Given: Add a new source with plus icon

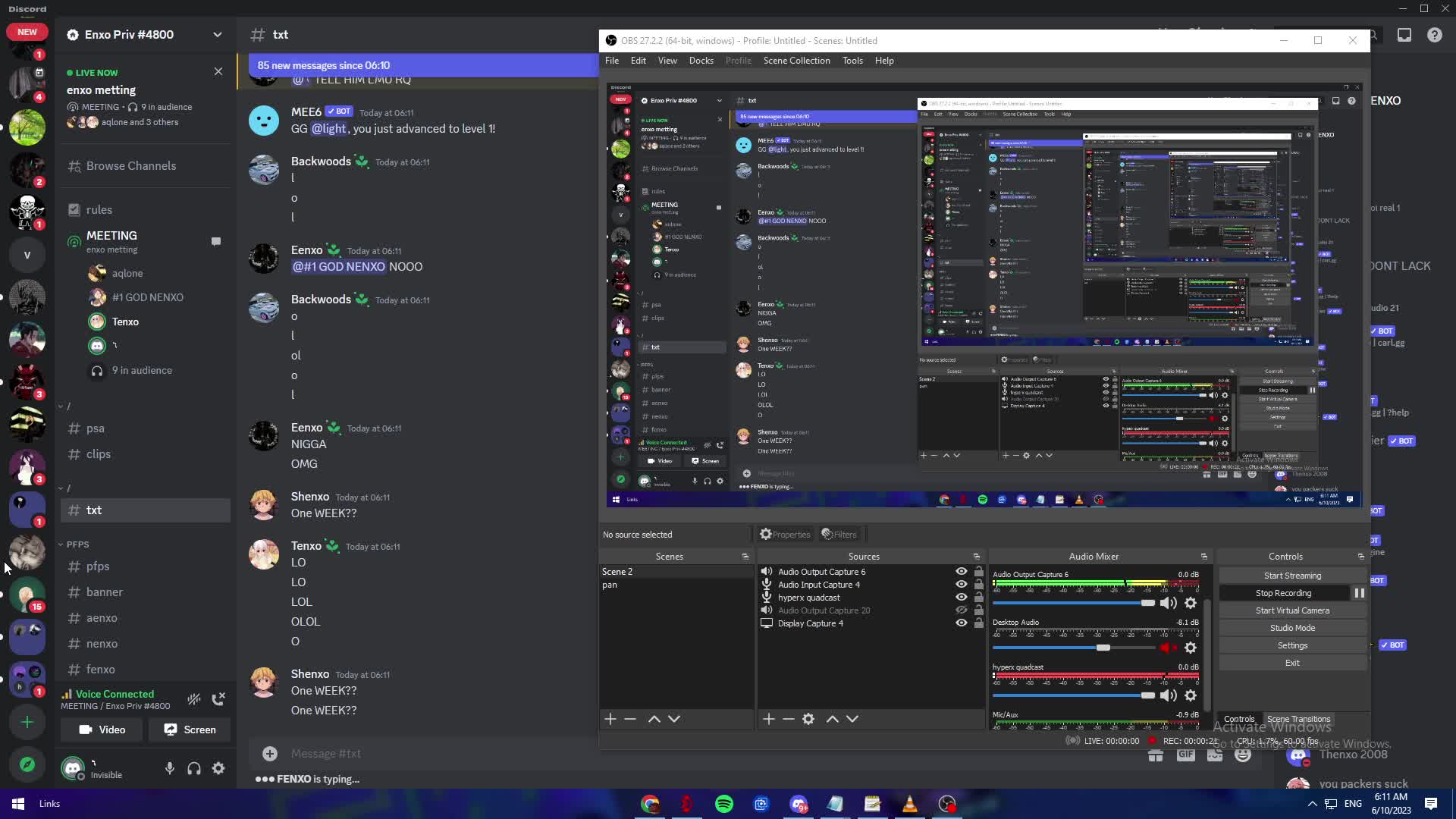Looking at the screenshot, I should click(768, 719).
